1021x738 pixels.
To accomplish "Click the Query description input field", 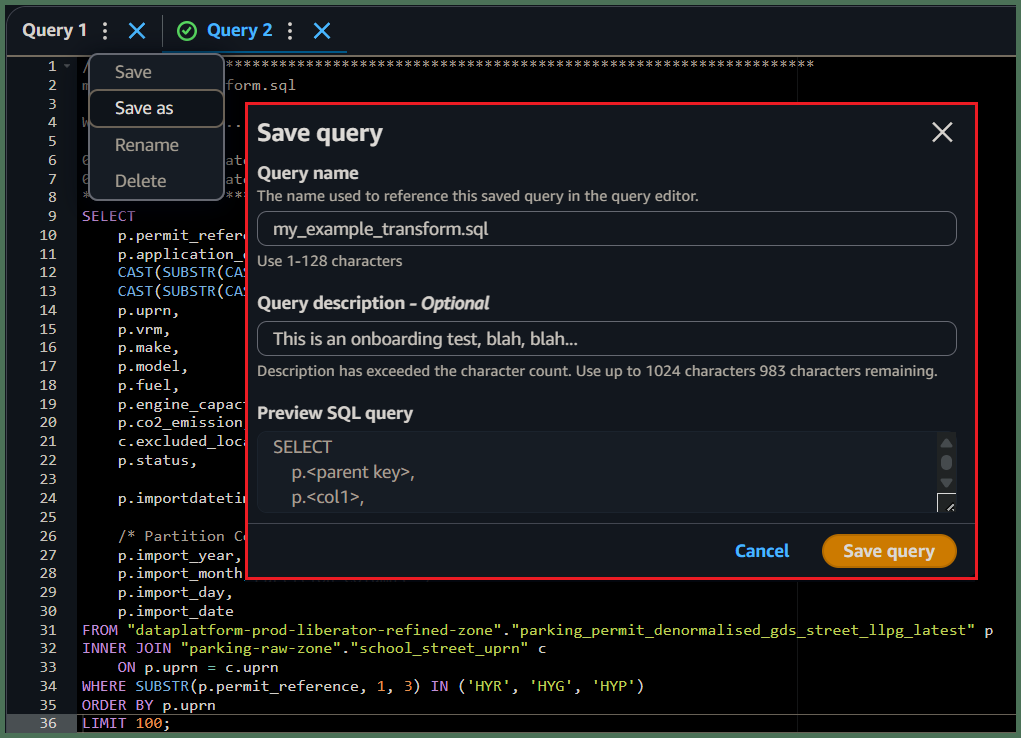I will pos(606,339).
